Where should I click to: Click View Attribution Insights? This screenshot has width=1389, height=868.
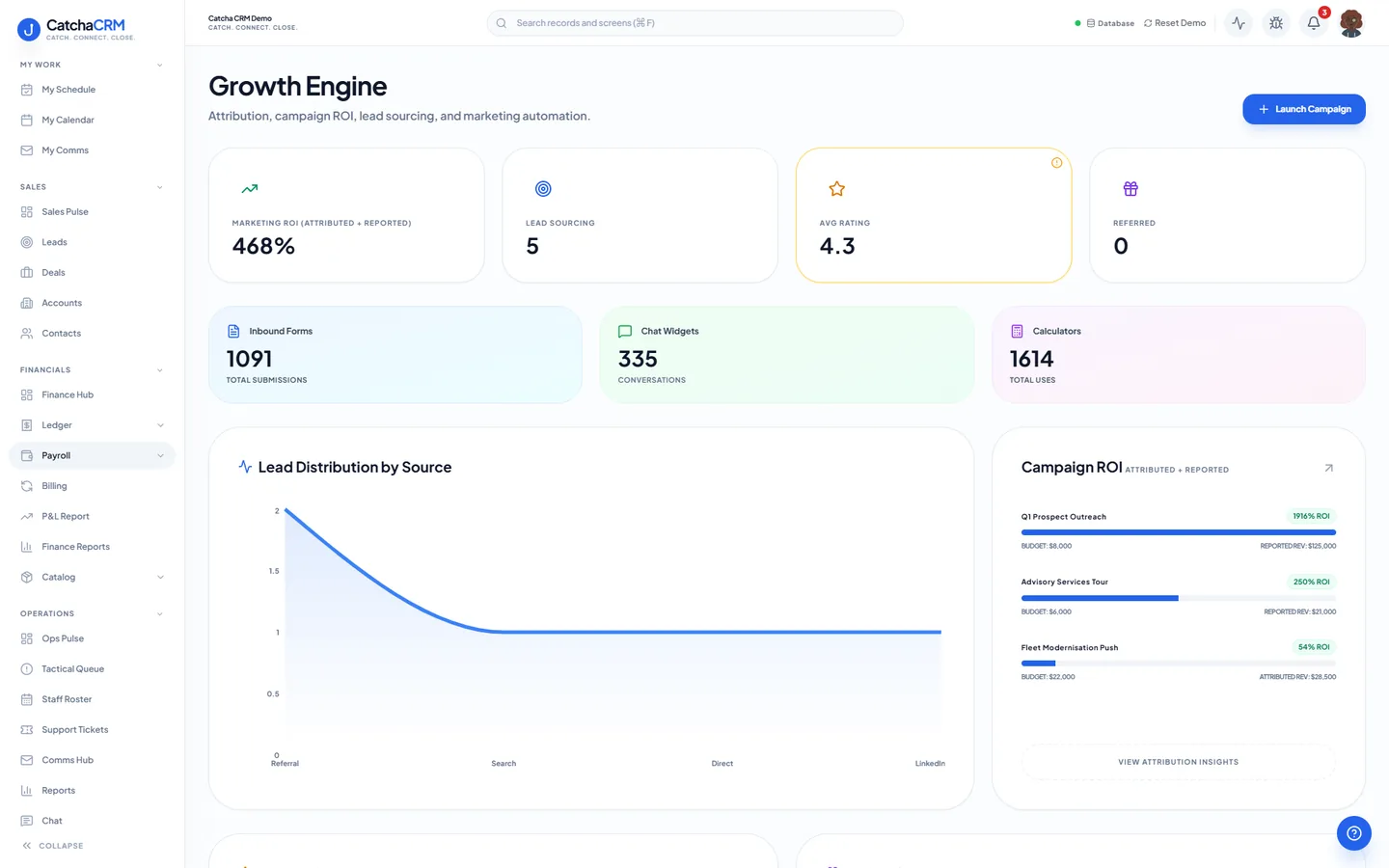coord(1178,762)
